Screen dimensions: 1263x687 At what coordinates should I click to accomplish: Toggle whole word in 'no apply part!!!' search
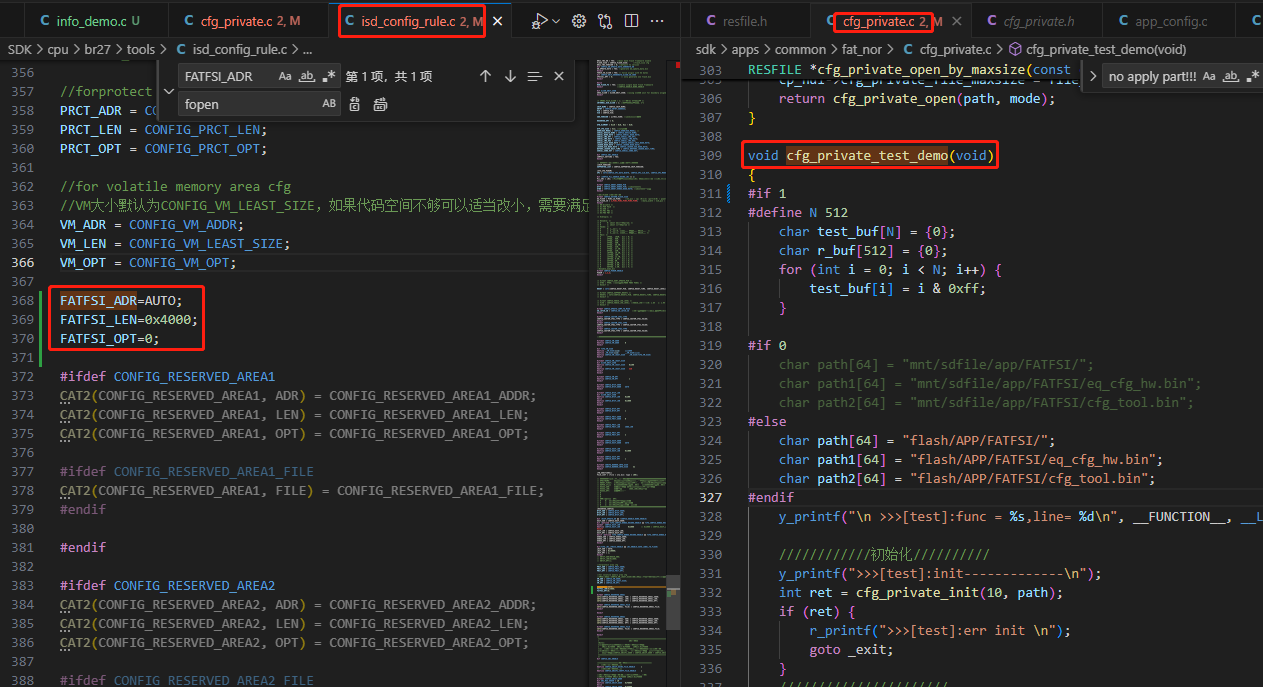click(1231, 76)
